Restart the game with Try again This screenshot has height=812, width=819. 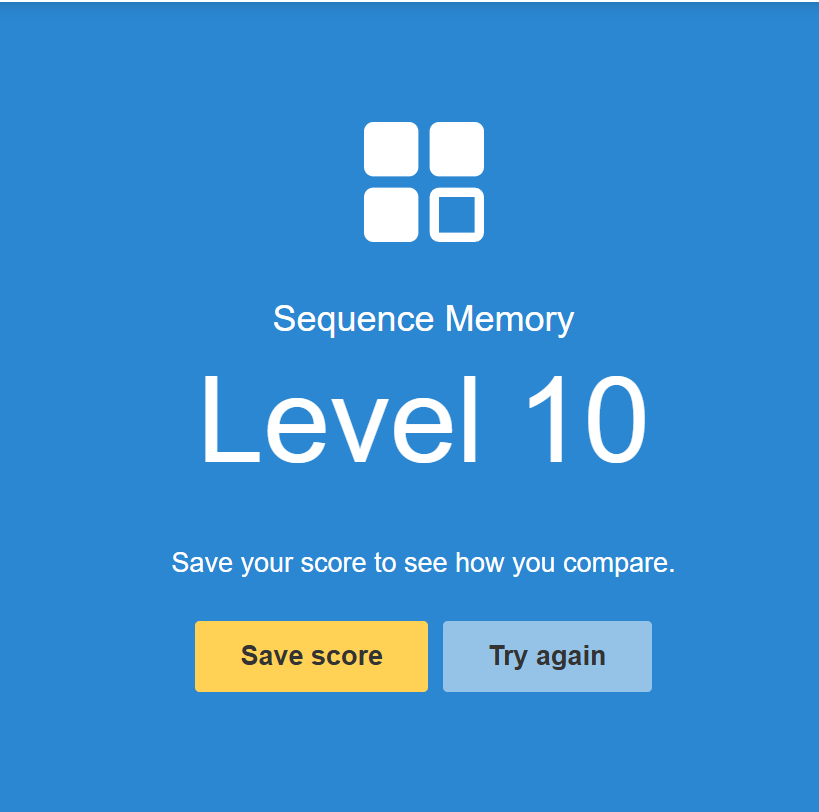click(547, 656)
